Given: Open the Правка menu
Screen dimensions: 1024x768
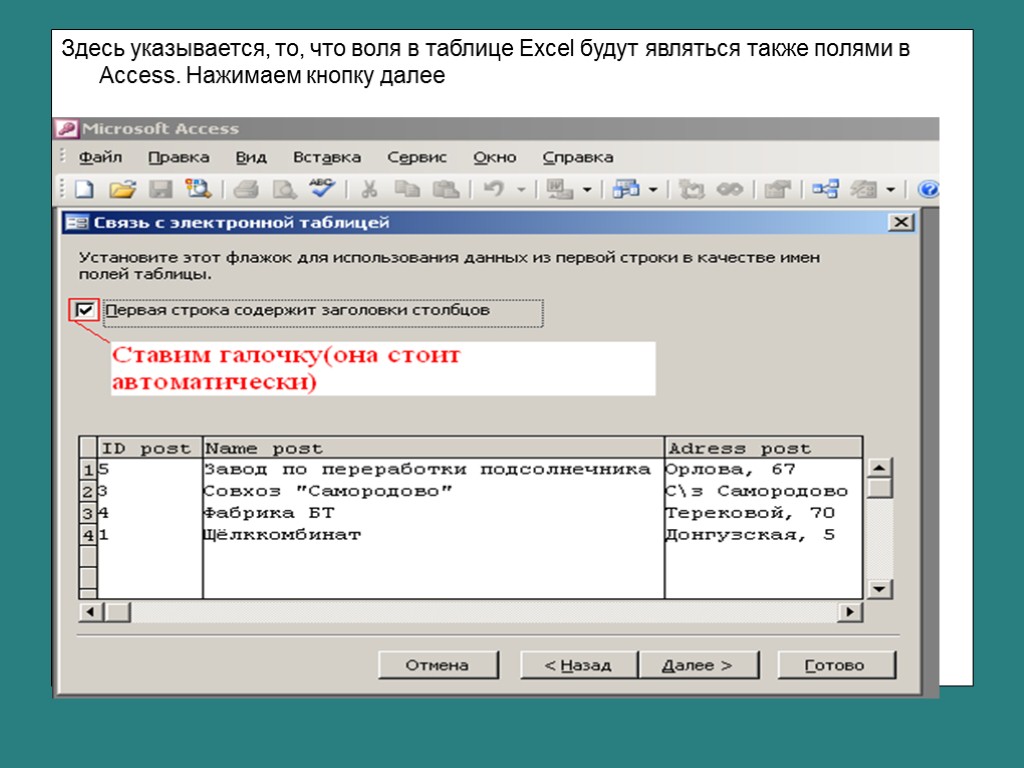Looking at the screenshot, I should coord(178,157).
